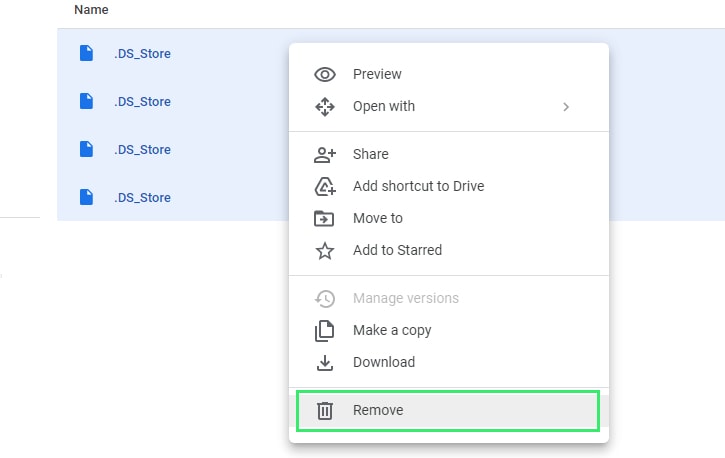Select the third .DS_Store file row

coord(173,149)
